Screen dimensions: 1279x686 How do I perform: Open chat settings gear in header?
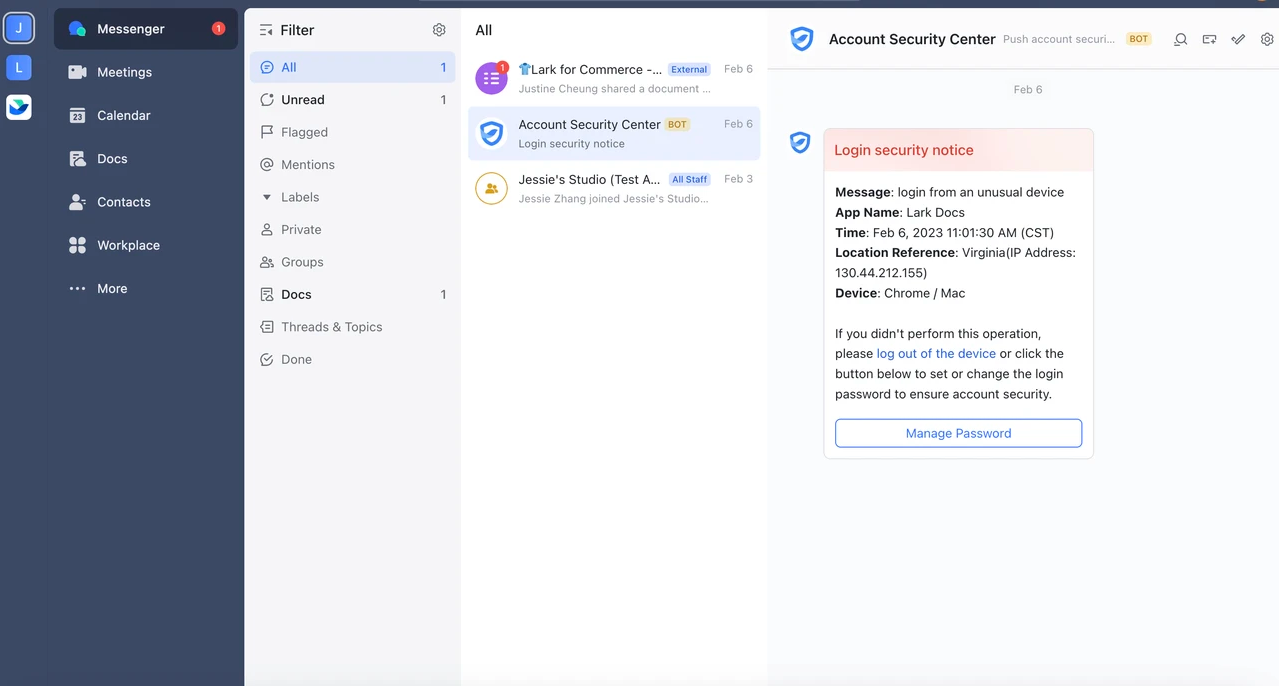coord(1267,40)
